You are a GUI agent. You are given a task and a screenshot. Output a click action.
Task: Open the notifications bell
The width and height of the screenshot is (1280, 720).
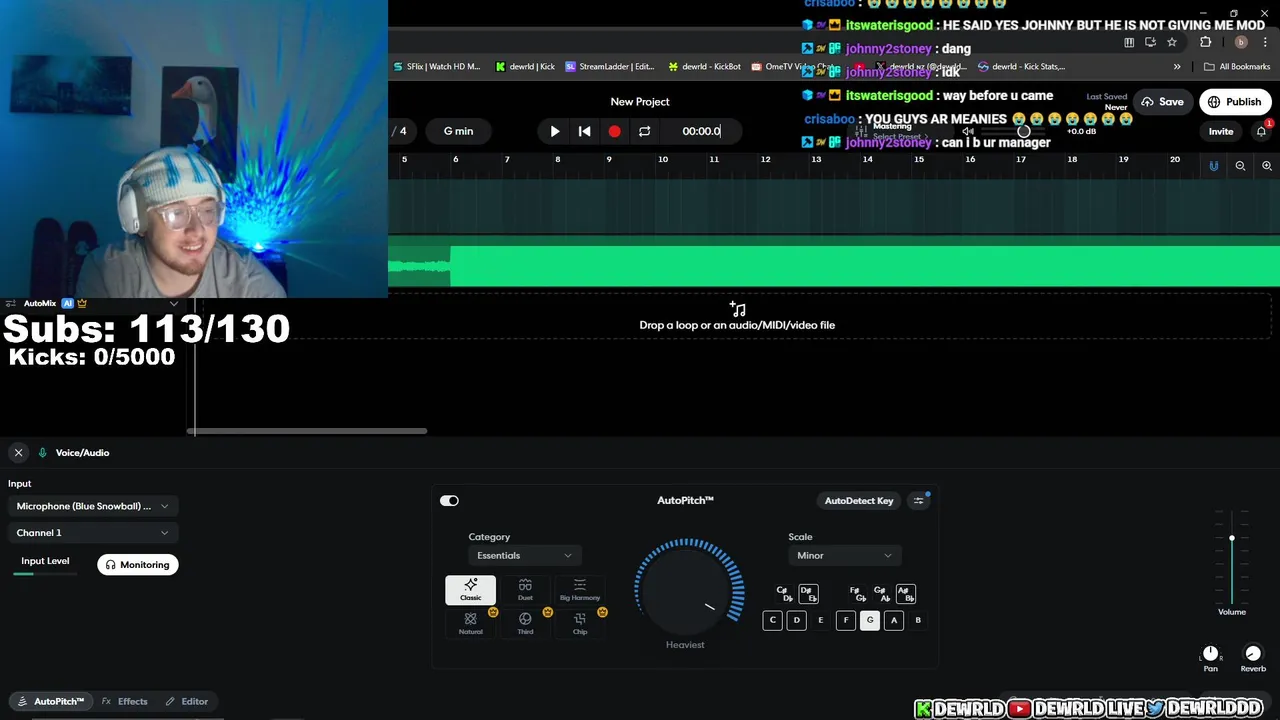pyautogui.click(x=1261, y=131)
